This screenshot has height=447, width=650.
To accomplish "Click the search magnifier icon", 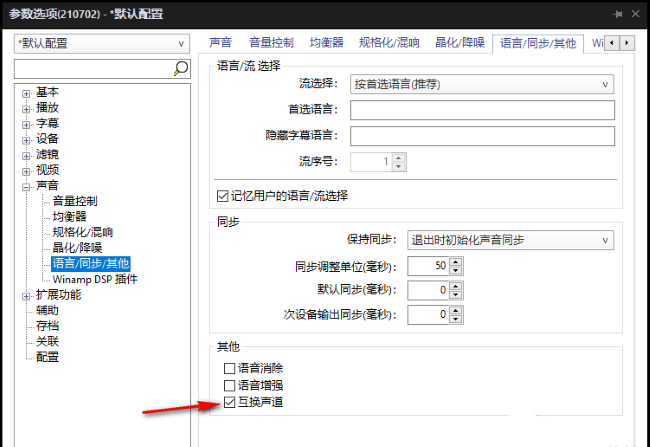I will click(x=181, y=68).
